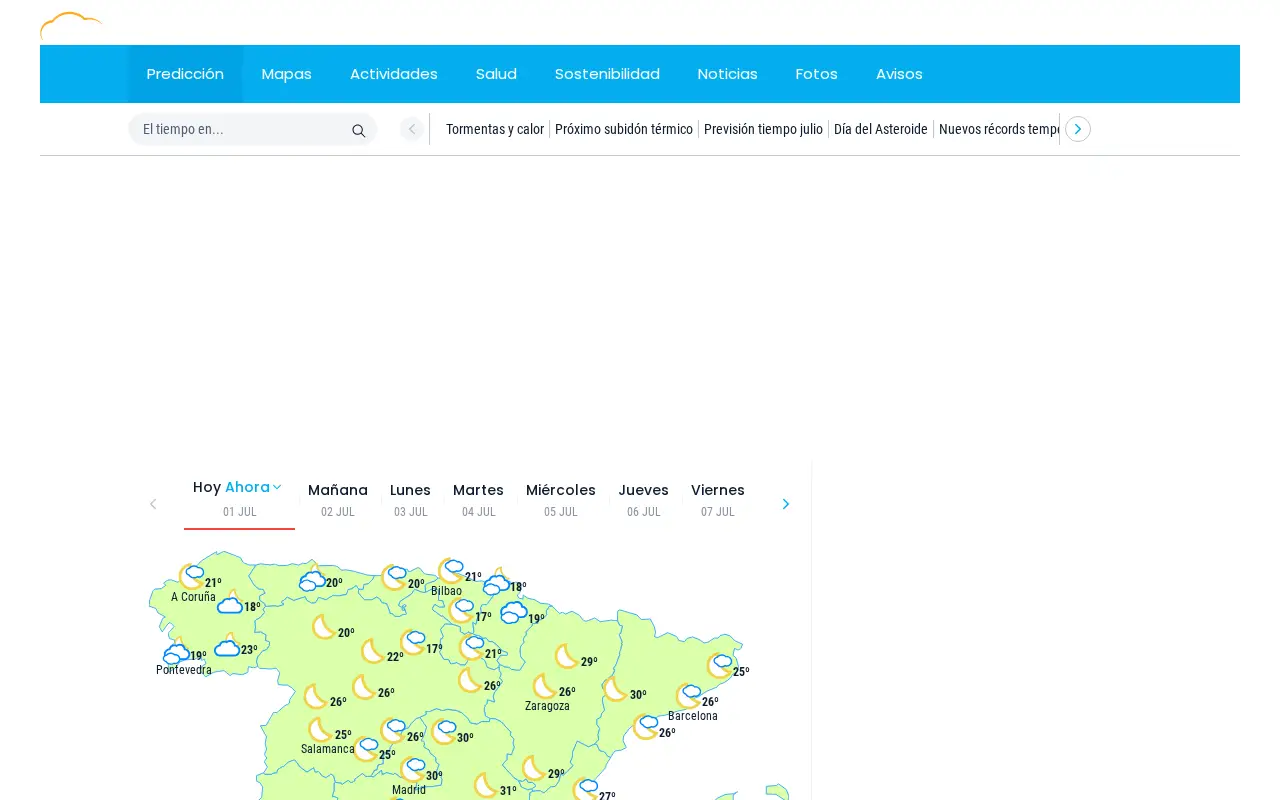The image size is (1280, 800).
Task: Open the Tormentas y calor article
Action: (495, 129)
